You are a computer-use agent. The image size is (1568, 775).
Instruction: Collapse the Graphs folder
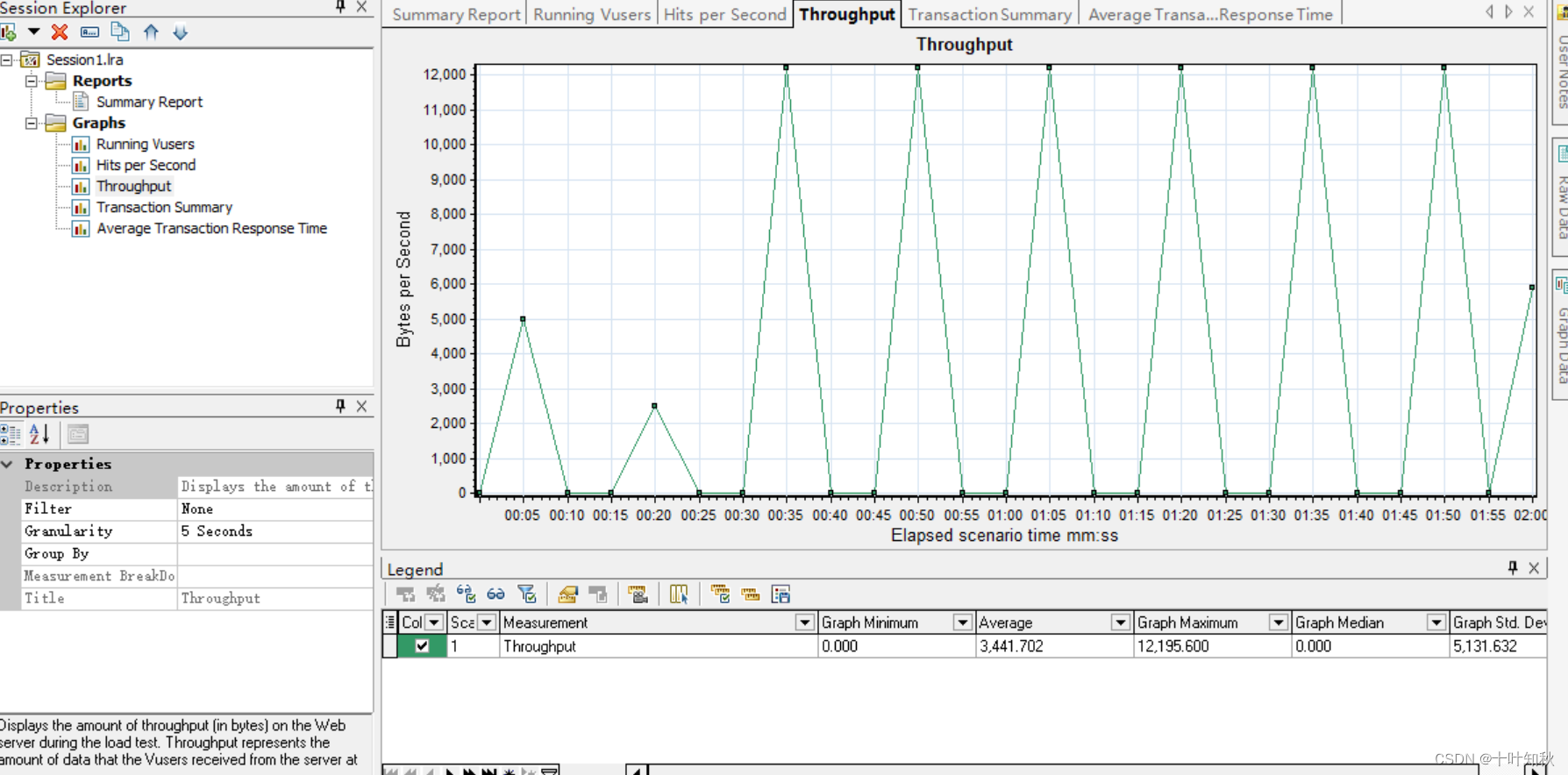32,123
